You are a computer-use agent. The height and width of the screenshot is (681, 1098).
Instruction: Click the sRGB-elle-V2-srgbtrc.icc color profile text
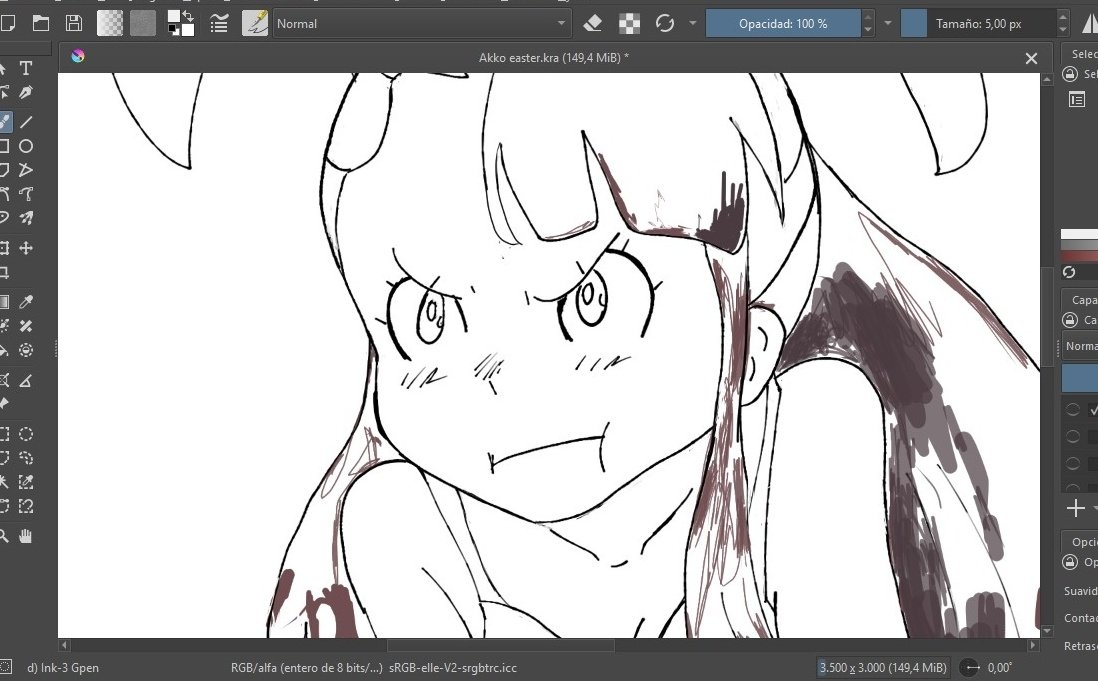point(452,668)
